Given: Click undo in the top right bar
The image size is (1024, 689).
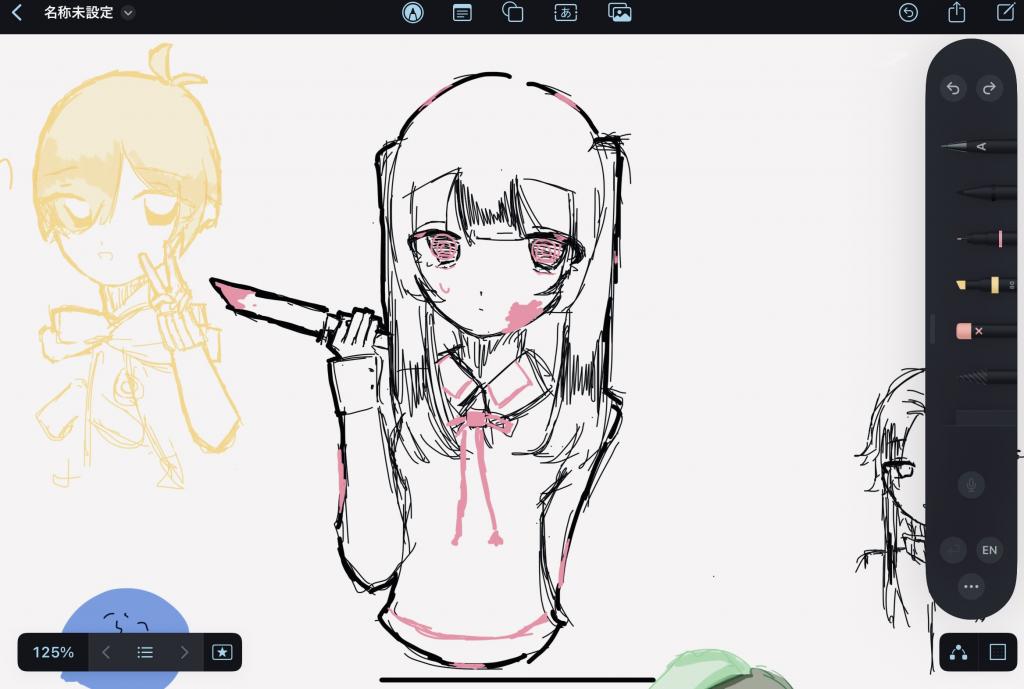Looking at the screenshot, I should (x=908, y=13).
